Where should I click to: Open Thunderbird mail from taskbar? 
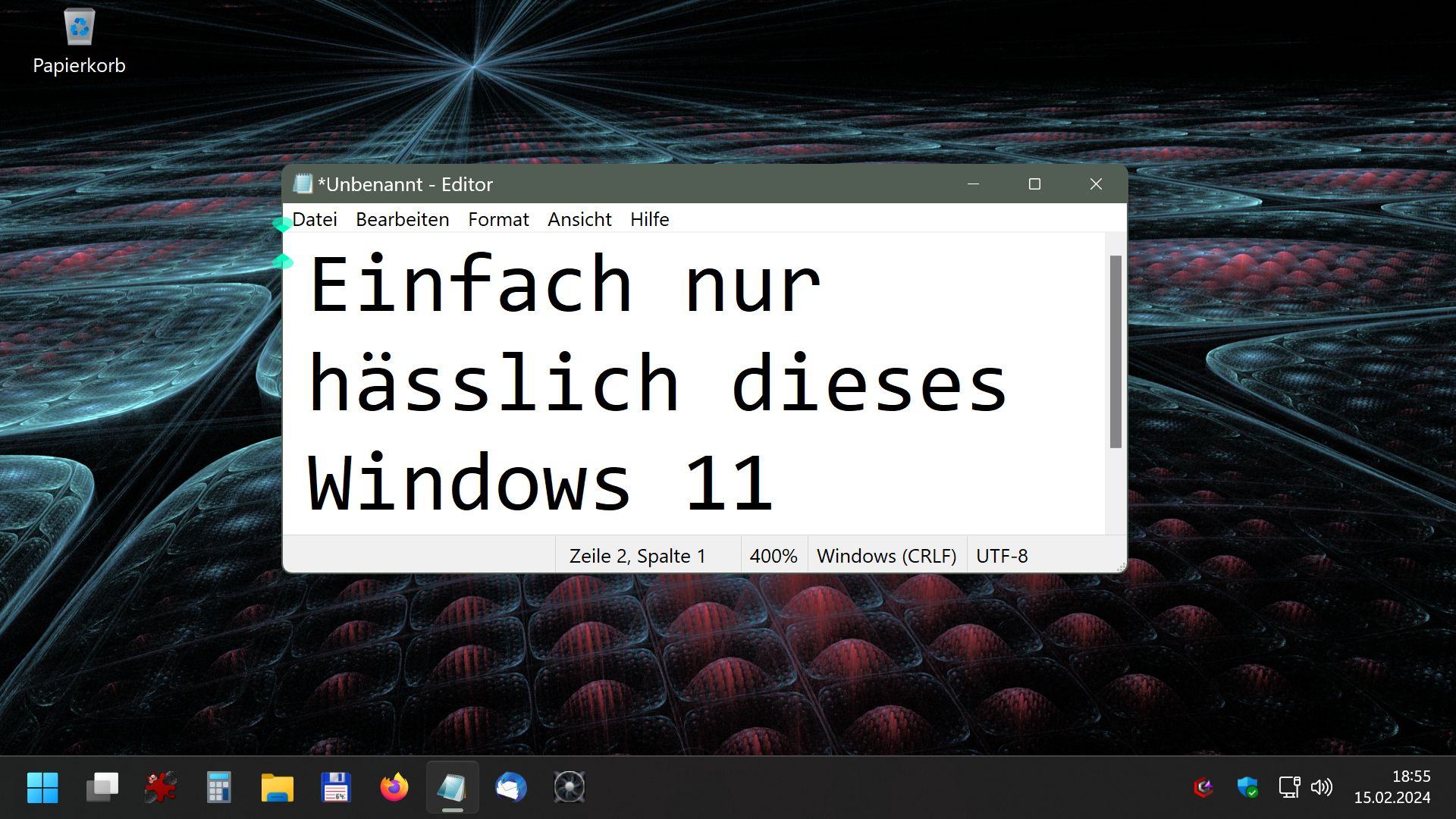tap(510, 787)
